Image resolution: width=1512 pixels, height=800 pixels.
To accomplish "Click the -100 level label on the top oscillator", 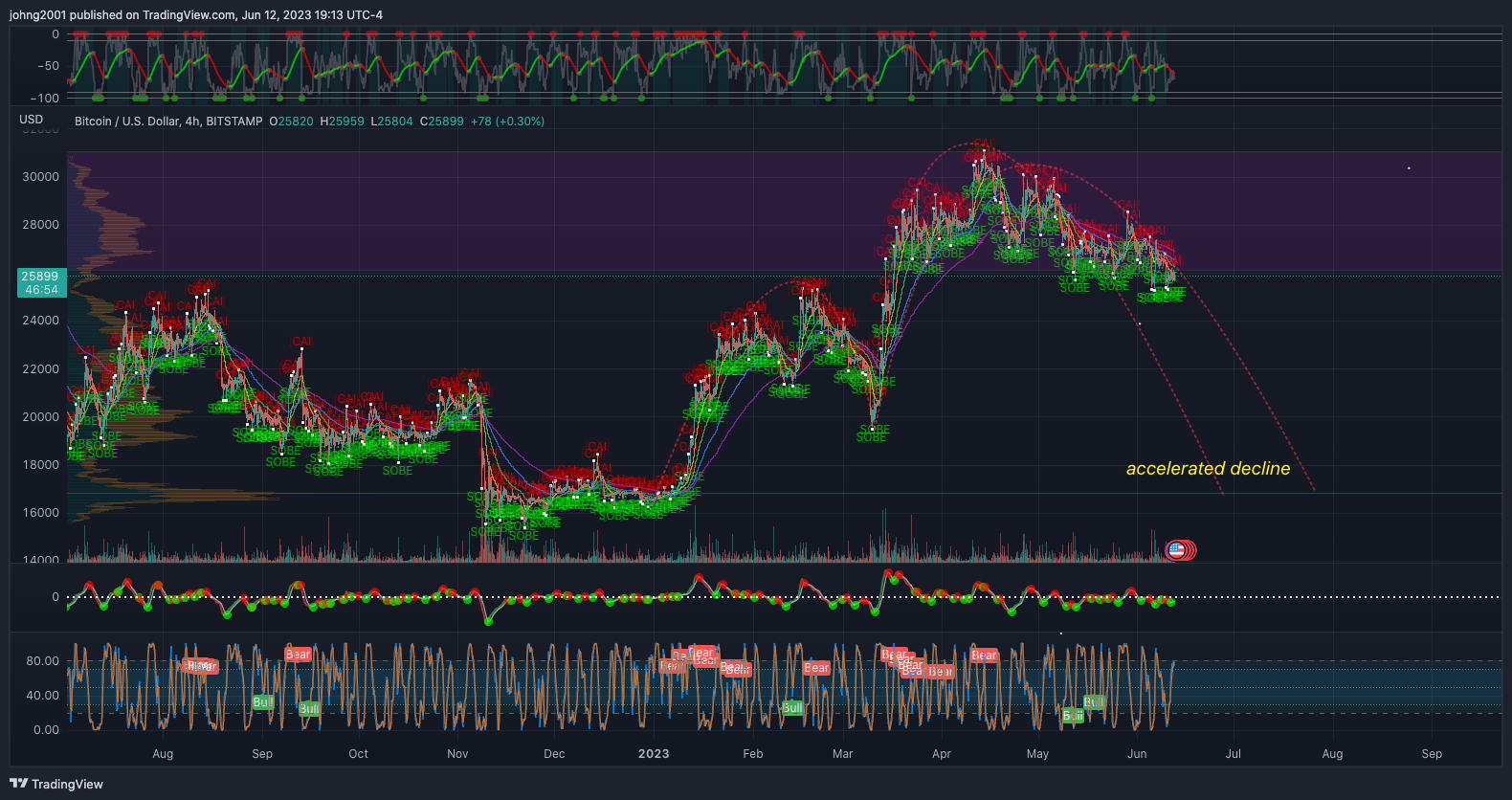I will 45,99.
